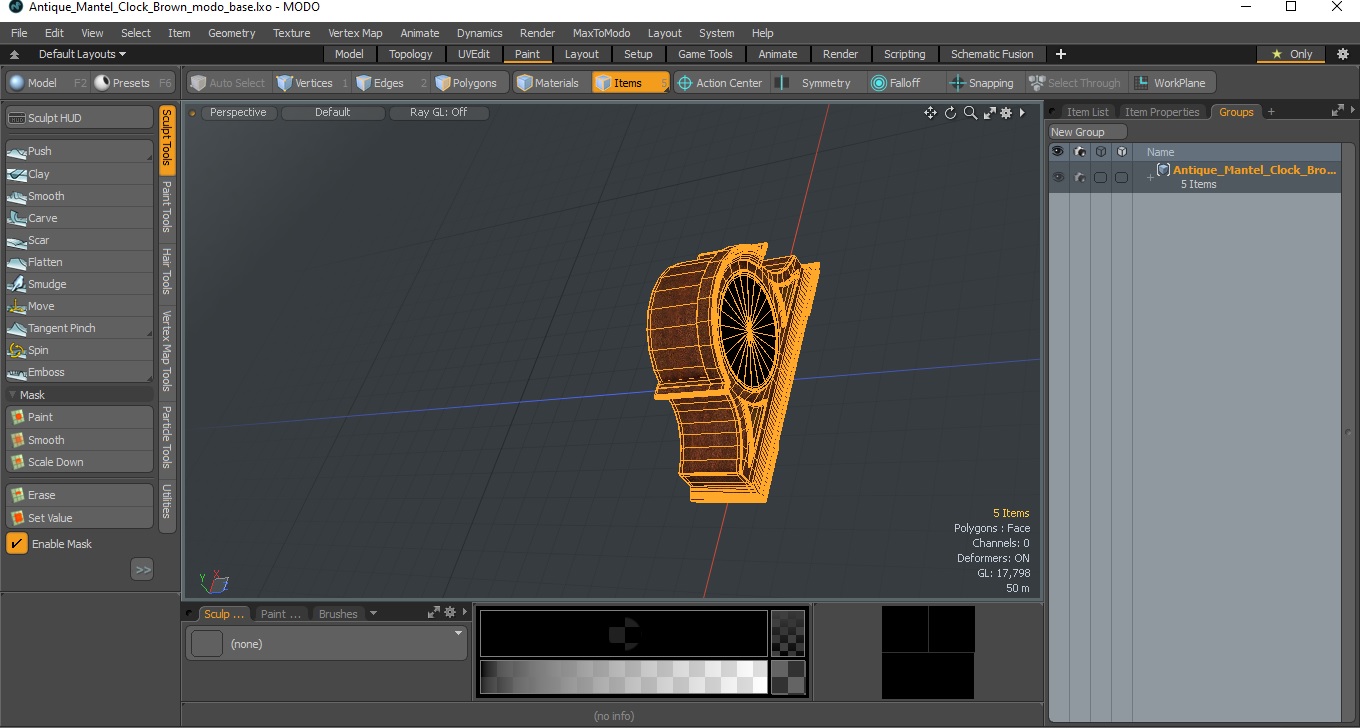The image size is (1360, 728).
Task: Switch to the UVEdit layout tab
Action: pyautogui.click(x=474, y=54)
